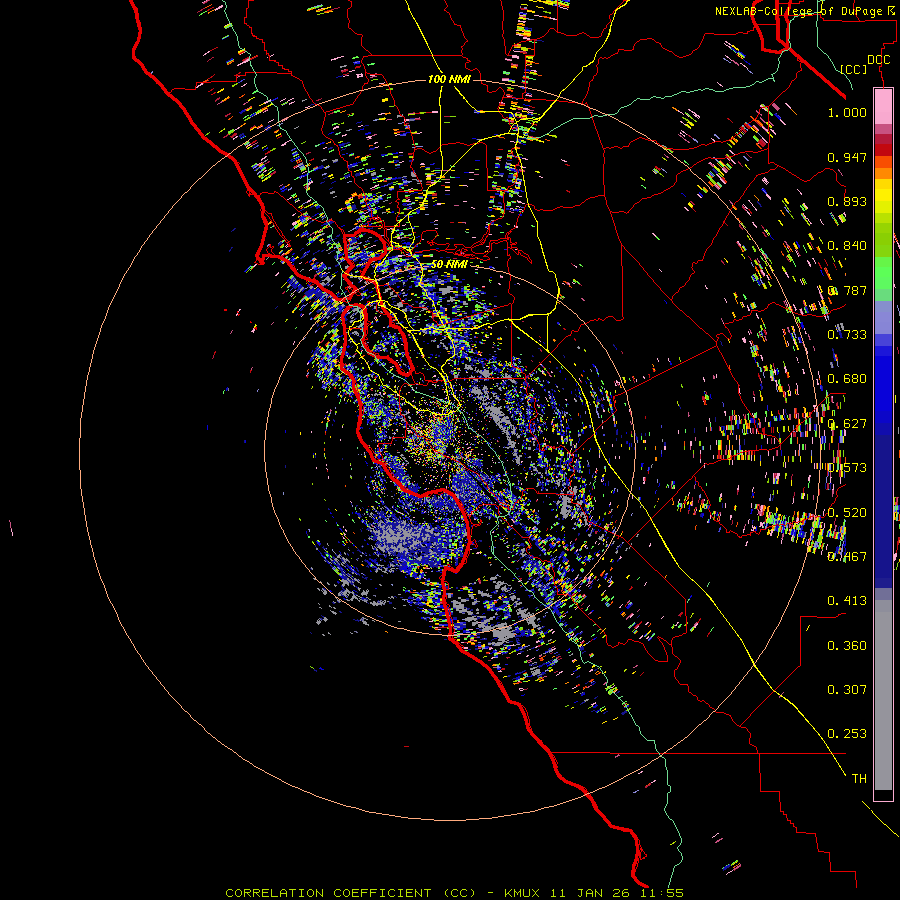Click the 0.307 scale value
This screenshot has width=900, height=900.
847,690
